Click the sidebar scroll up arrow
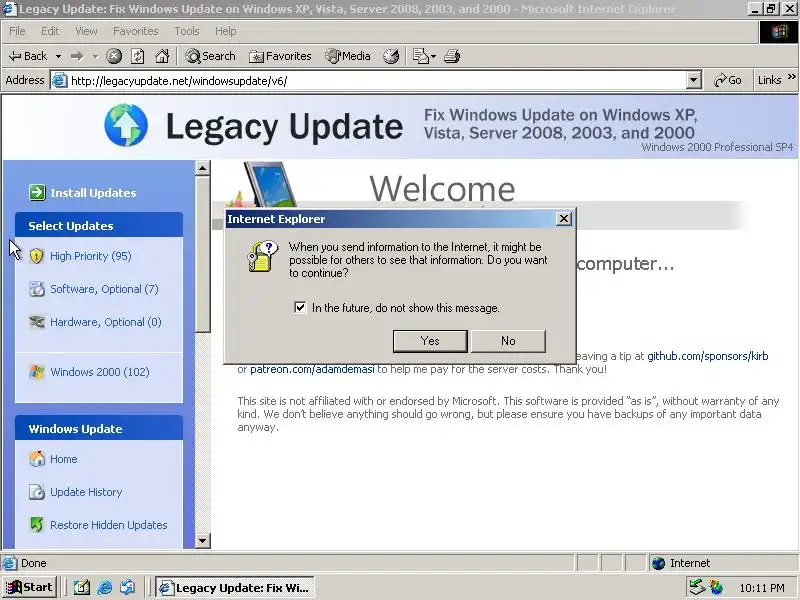Image resolution: width=800 pixels, height=600 pixels. click(203, 168)
